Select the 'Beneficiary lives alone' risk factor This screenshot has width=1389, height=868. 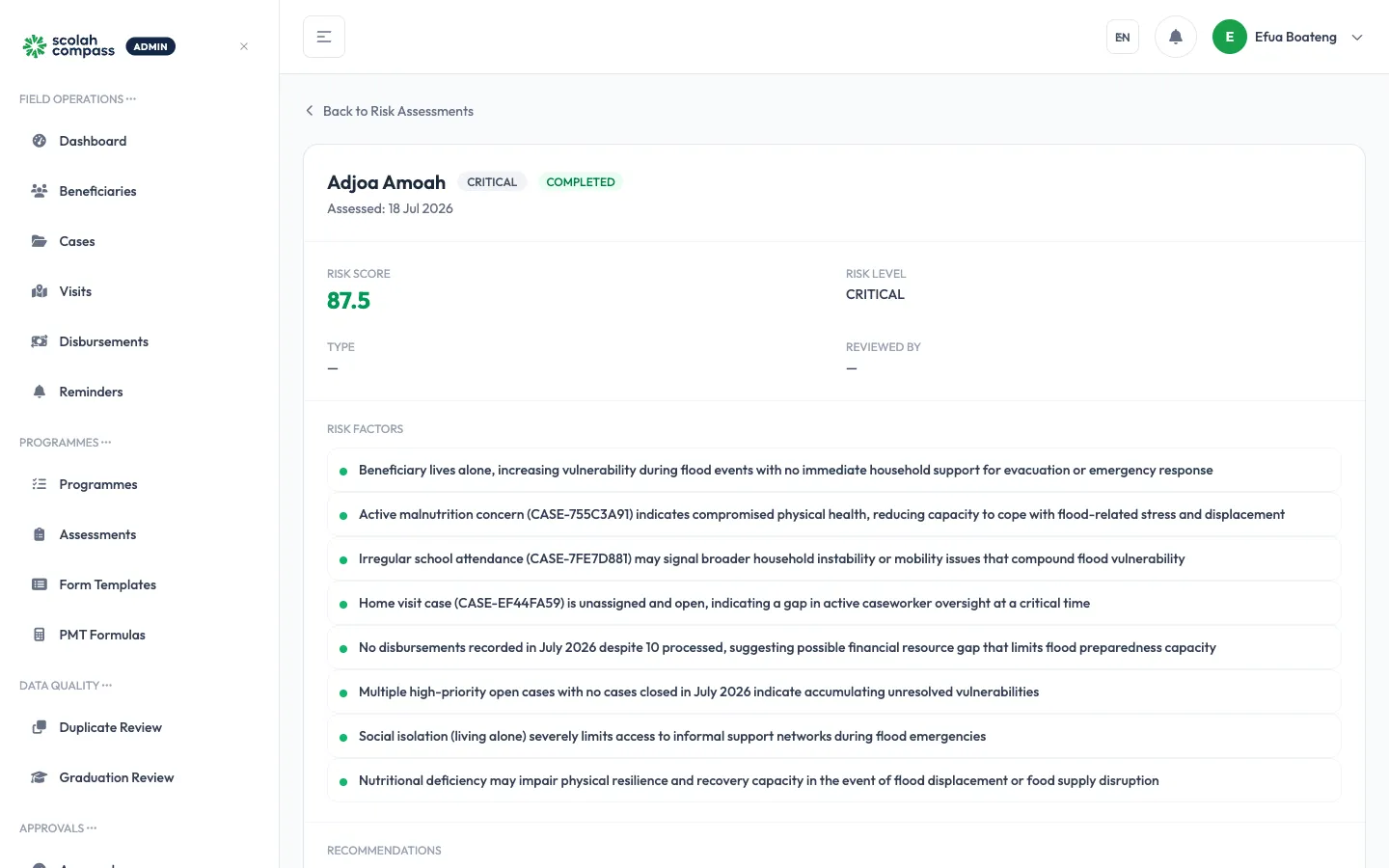[x=834, y=471]
